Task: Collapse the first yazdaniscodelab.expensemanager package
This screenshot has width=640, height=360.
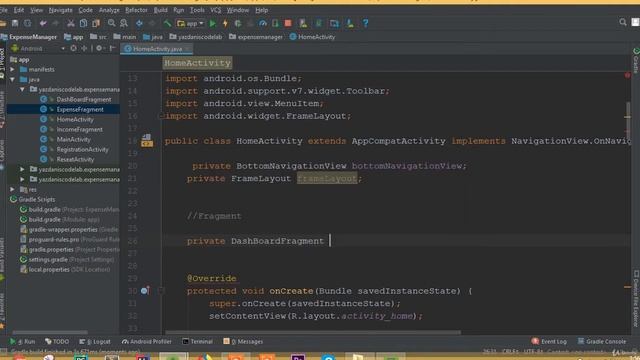Action: (22, 89)
